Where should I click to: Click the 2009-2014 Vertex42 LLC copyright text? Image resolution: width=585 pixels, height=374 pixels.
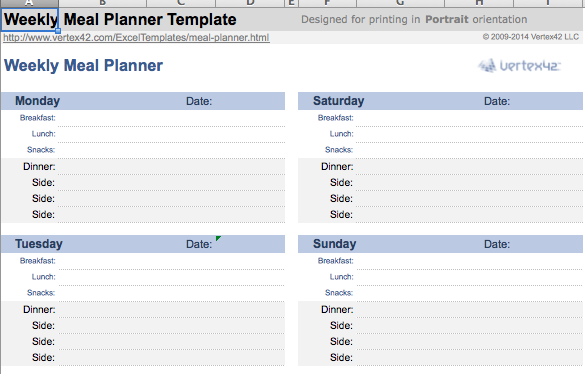point(531,37)
